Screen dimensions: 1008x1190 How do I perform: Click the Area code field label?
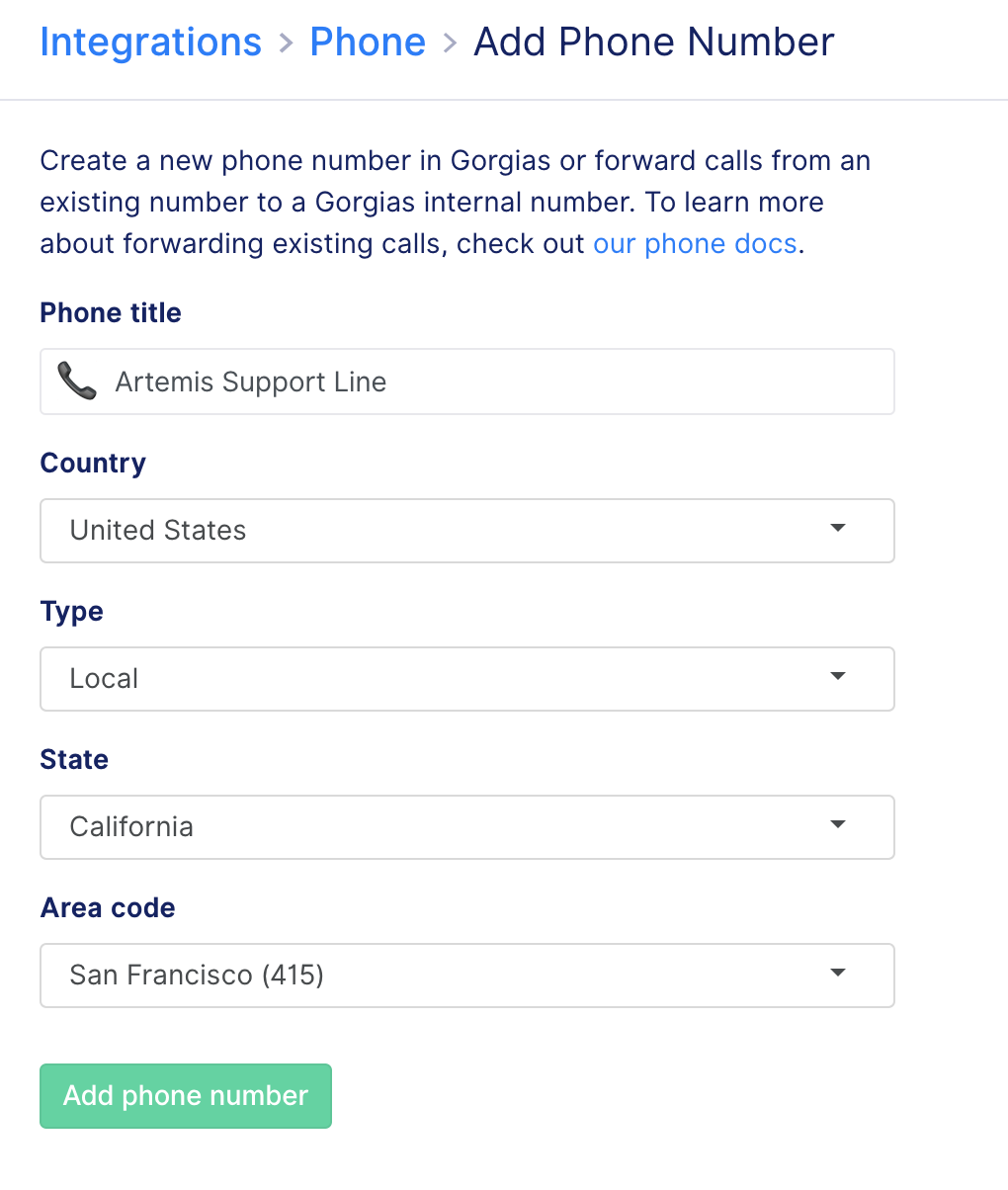pyautogui.click(x=108, y=908)
